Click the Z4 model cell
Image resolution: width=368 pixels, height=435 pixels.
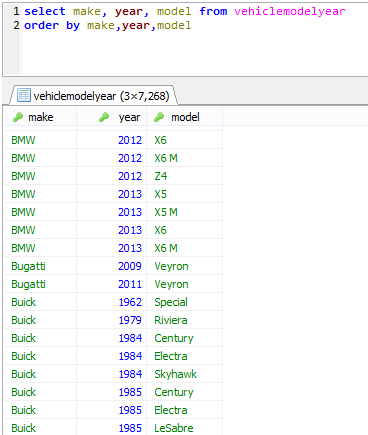pos(184,176)
